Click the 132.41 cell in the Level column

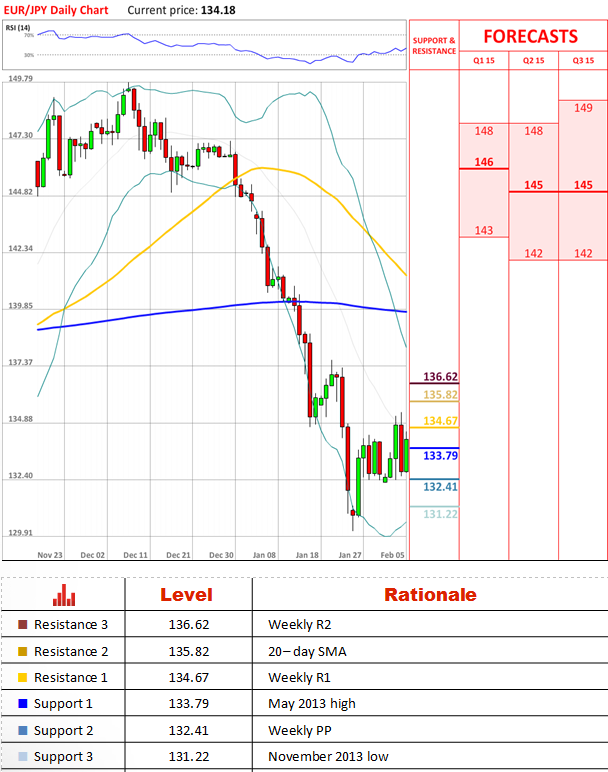pos(189,730)
